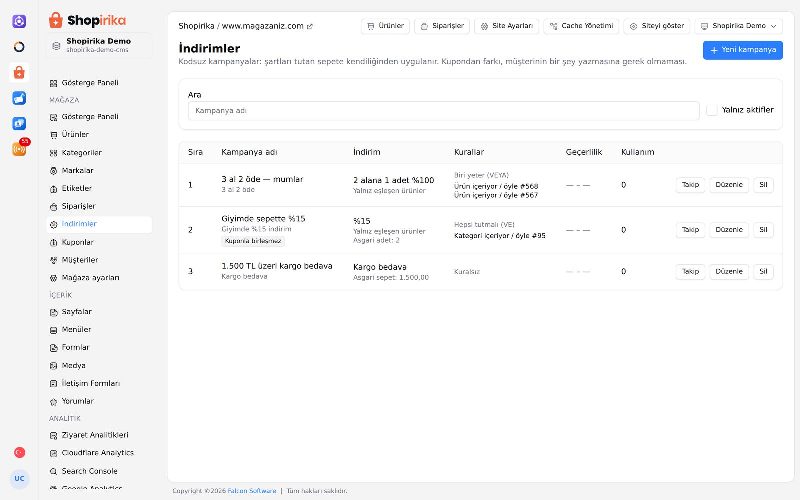The image size is (800, 500).
Task: Click the Kullanım column header
Action: tap(637, 152)
